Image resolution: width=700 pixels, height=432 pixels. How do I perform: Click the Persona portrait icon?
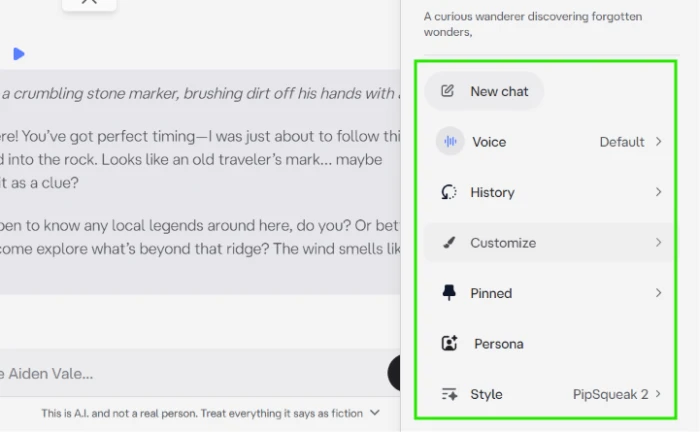point(450,343)
